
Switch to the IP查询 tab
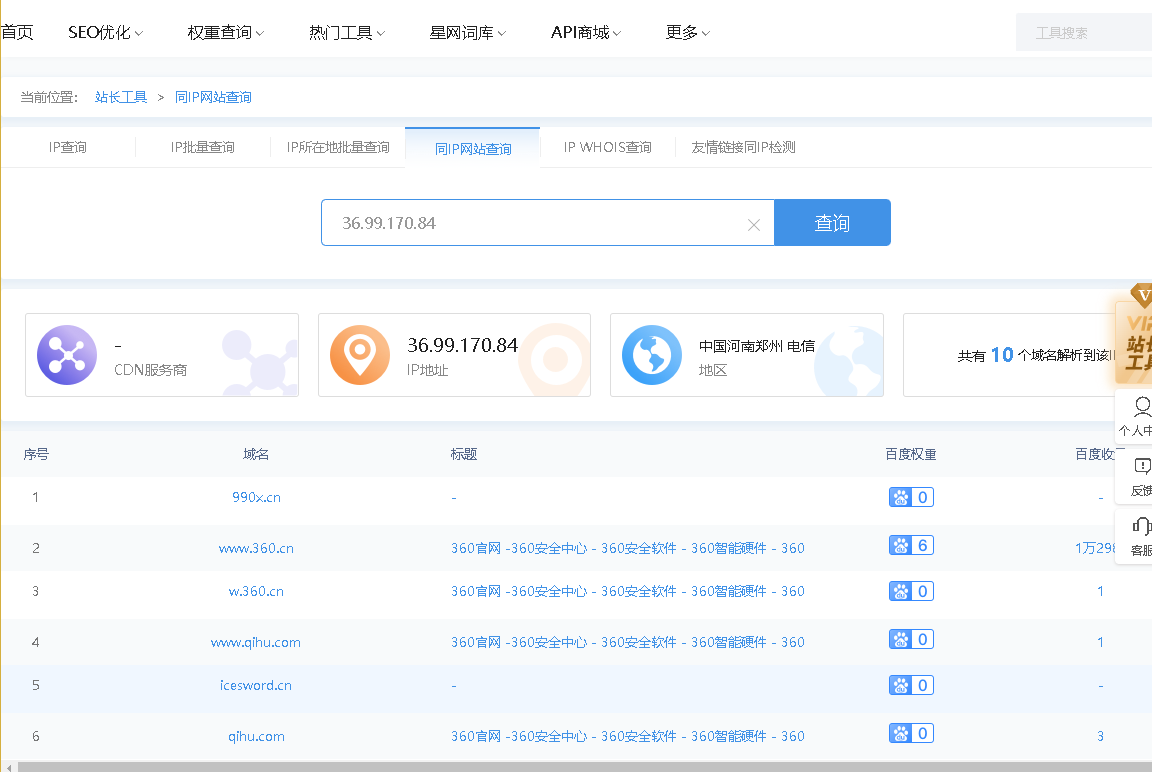[x=68, y=147]
